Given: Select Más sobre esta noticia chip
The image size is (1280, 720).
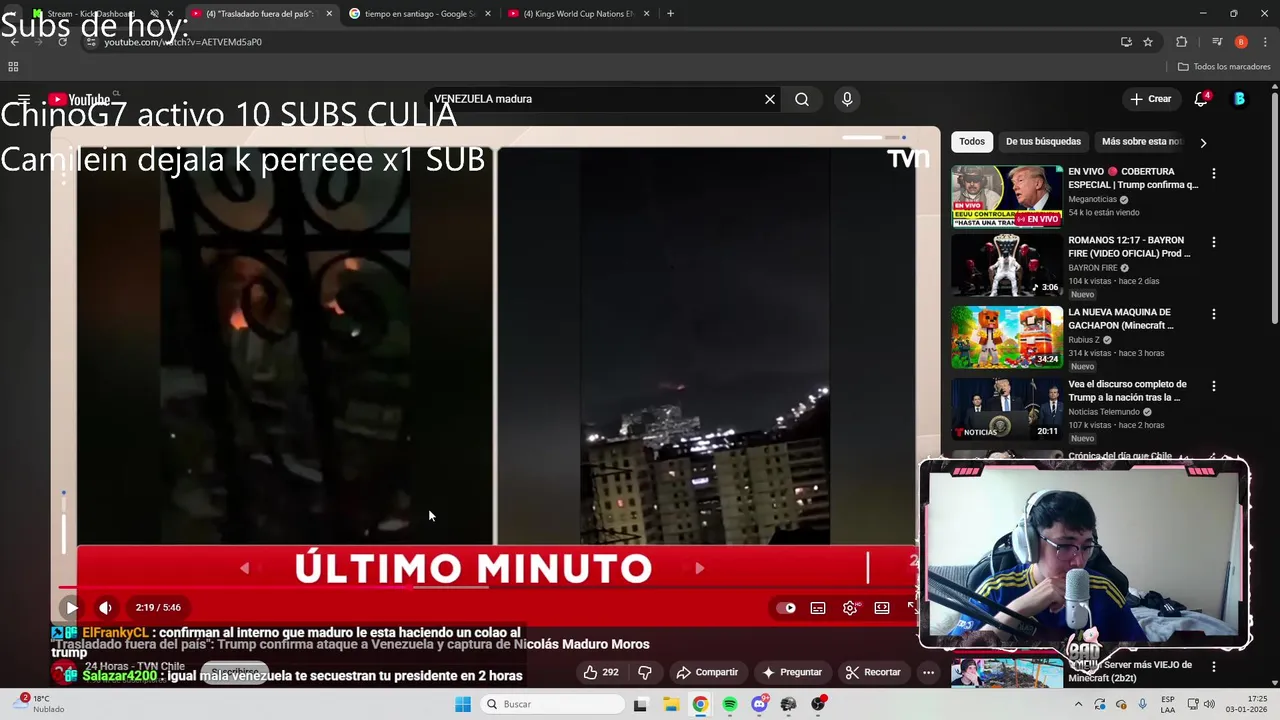Looking at the screenshot, I should [x=1141, y=141].
